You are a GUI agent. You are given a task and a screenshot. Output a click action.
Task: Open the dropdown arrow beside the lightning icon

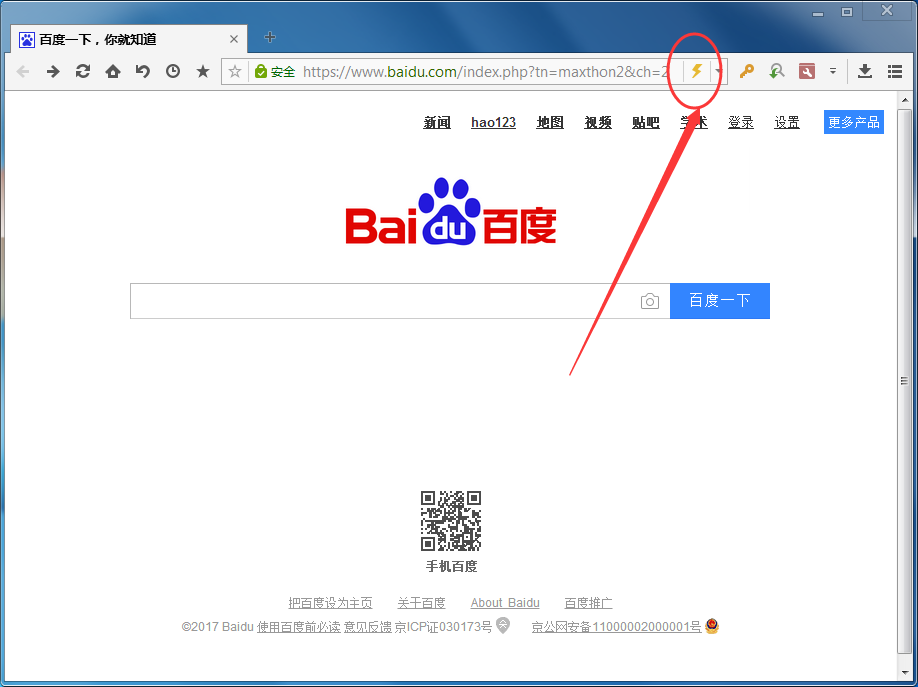pos(716,71)
